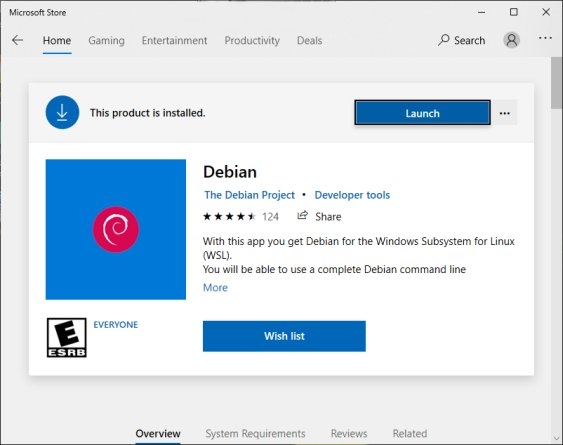Click the Debian swirl logo tile
Image resolution: width=563 pixels, height=445 pixels.
click(116, 230)
